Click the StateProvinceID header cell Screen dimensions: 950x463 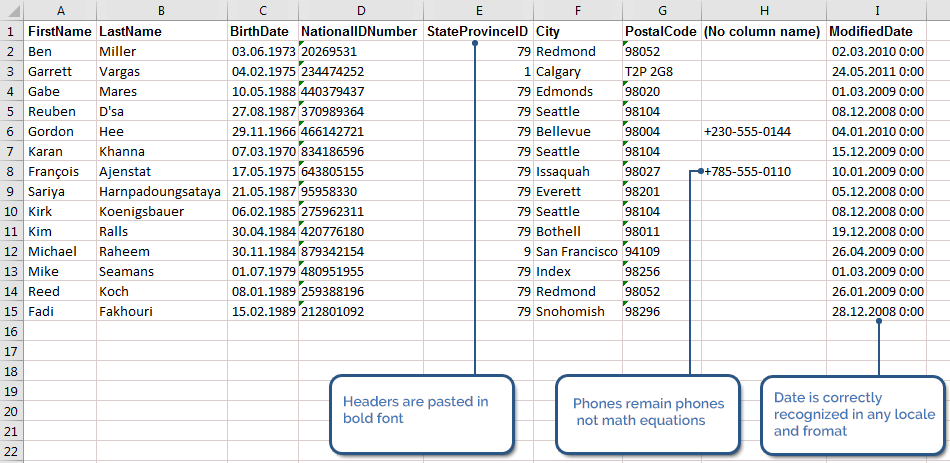pos(479,32)
